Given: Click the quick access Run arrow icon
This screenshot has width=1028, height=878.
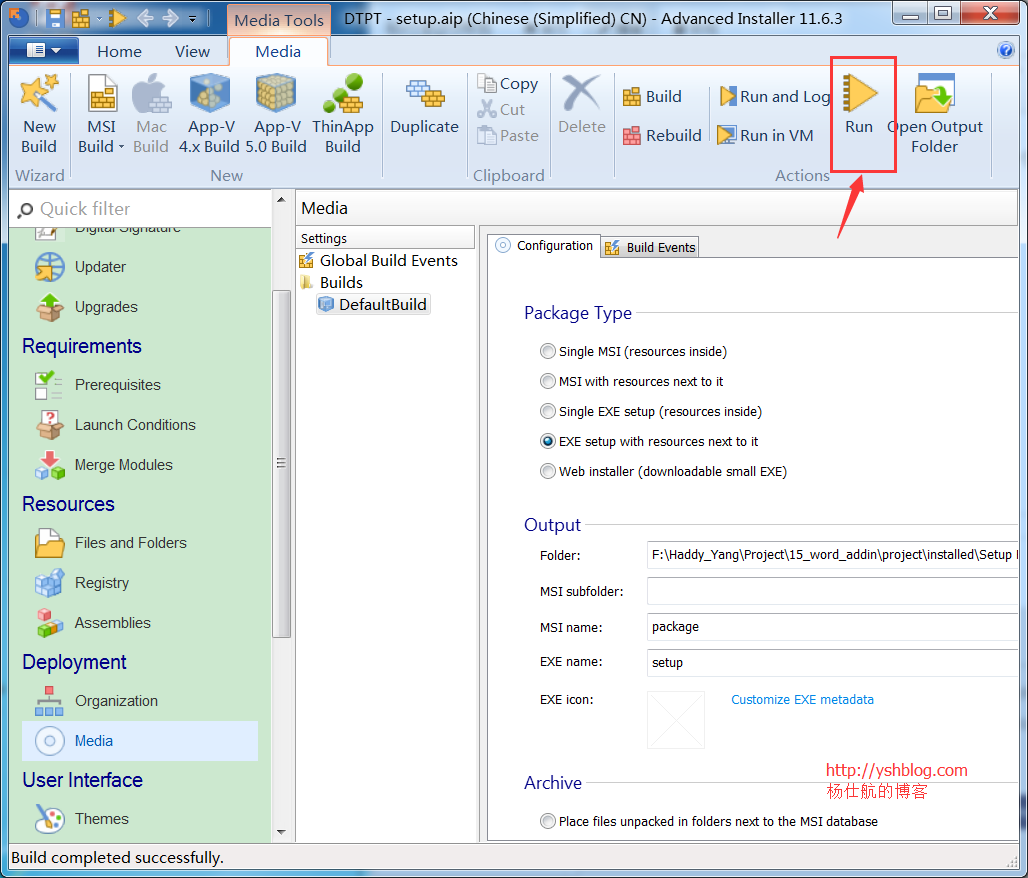Looking at the screenshot, I should pyautogui.click(x=117, y=18).
